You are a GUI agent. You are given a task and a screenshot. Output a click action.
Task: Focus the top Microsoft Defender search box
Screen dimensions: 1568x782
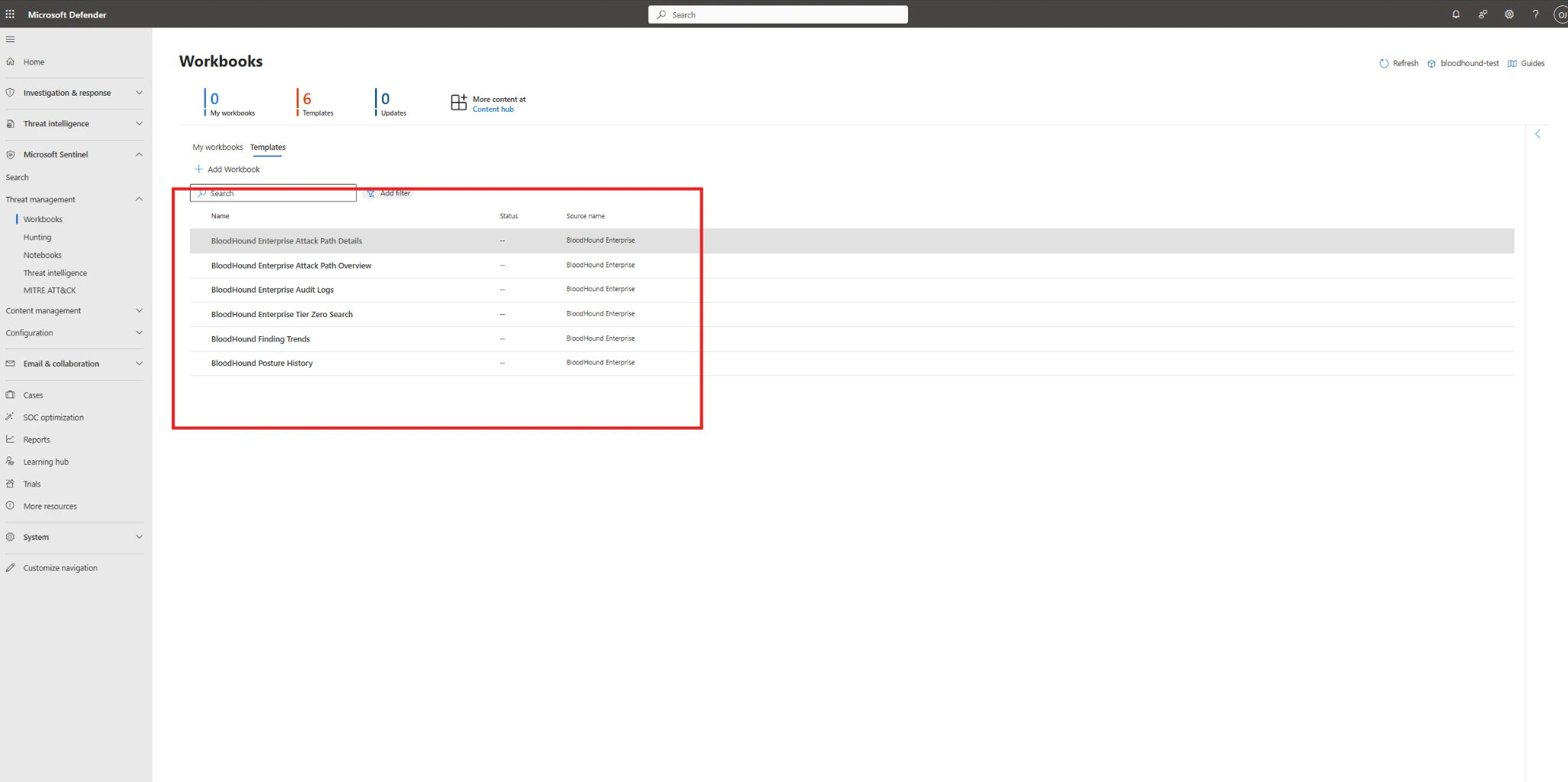point(778,15)
